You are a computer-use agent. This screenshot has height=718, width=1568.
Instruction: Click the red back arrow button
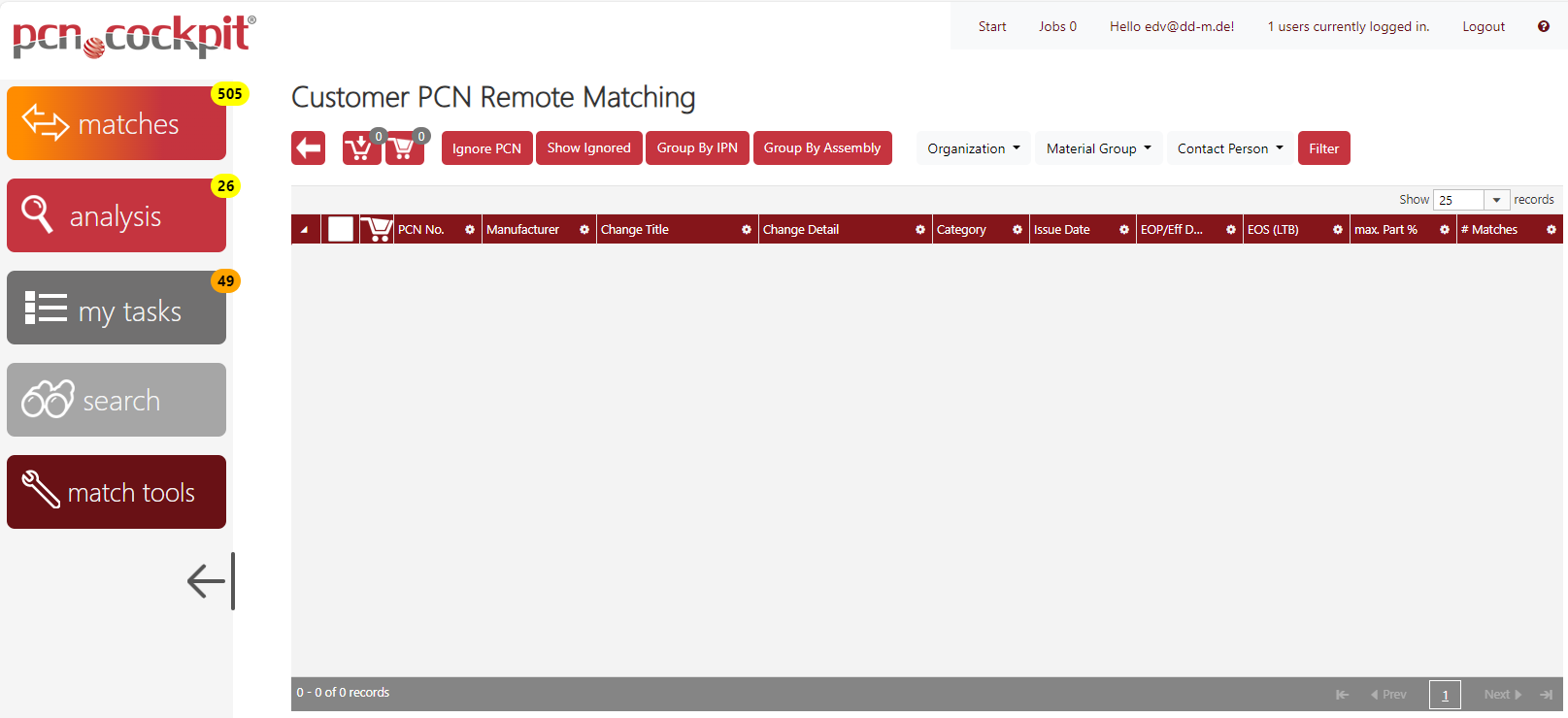(x=309, y=148)
